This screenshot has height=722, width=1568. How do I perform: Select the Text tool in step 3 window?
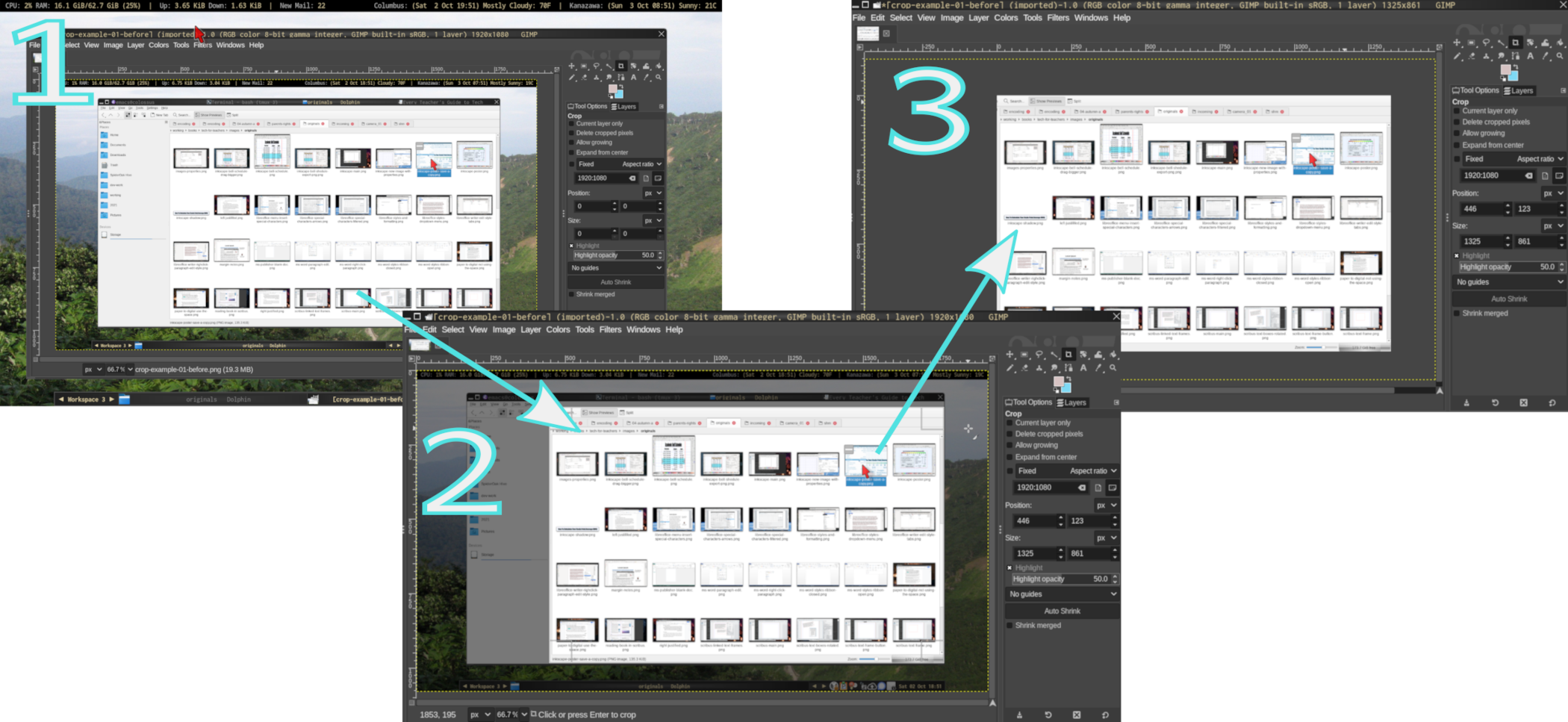pyautogui.click(x=1531, y=56)
